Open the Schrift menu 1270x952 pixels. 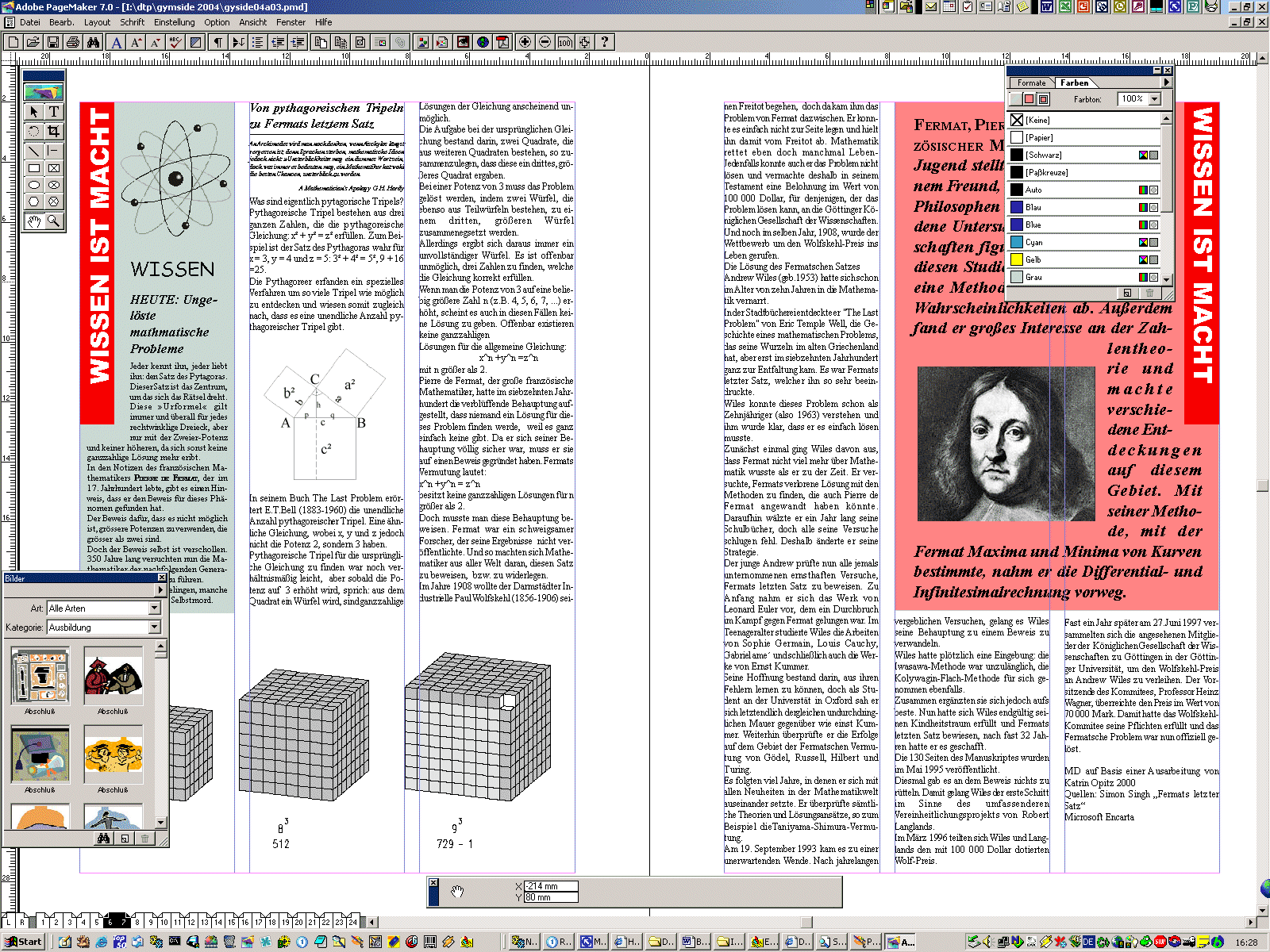point(132,22)
